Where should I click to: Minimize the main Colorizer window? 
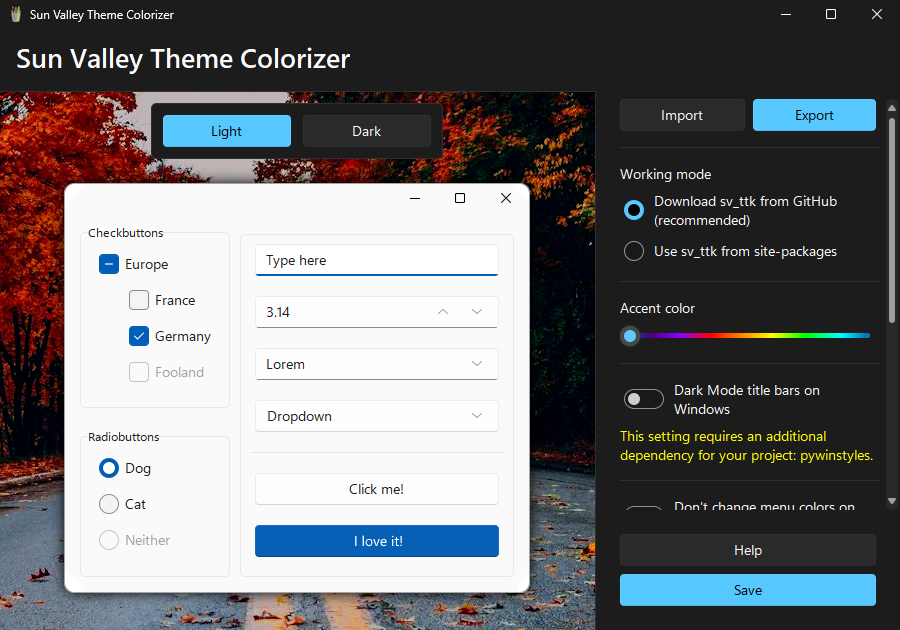785,15
